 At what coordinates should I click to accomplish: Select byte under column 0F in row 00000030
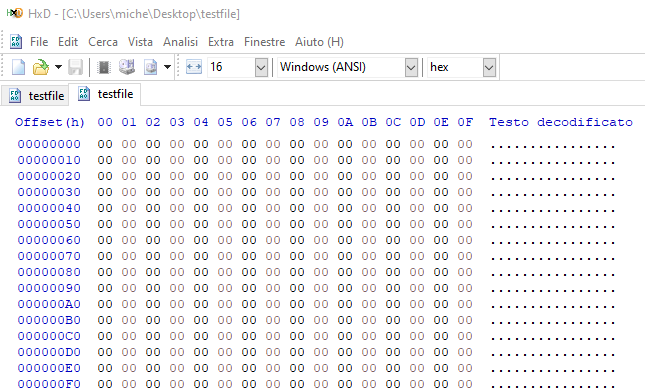(x=465, y=193)
